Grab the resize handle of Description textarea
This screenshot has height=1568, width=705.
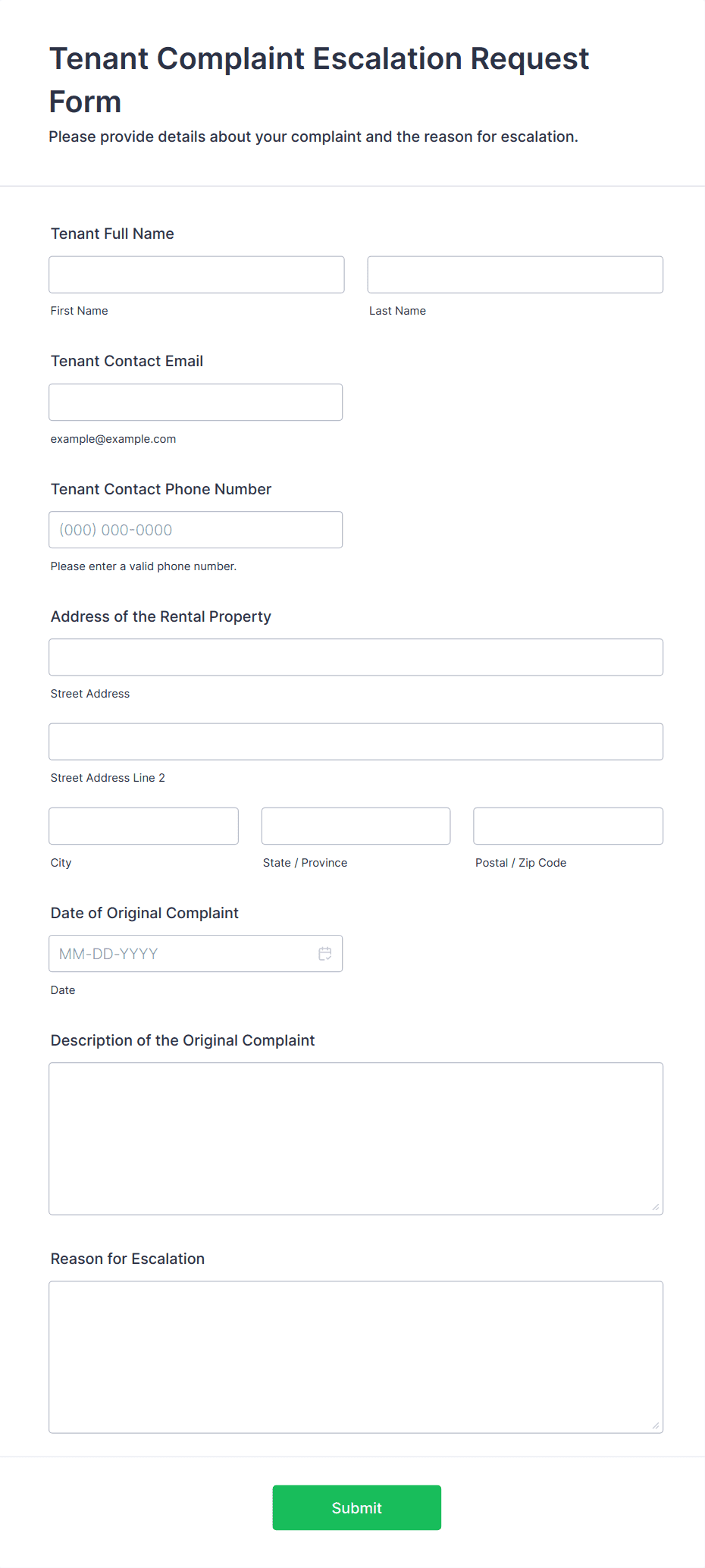(656, 1207)
